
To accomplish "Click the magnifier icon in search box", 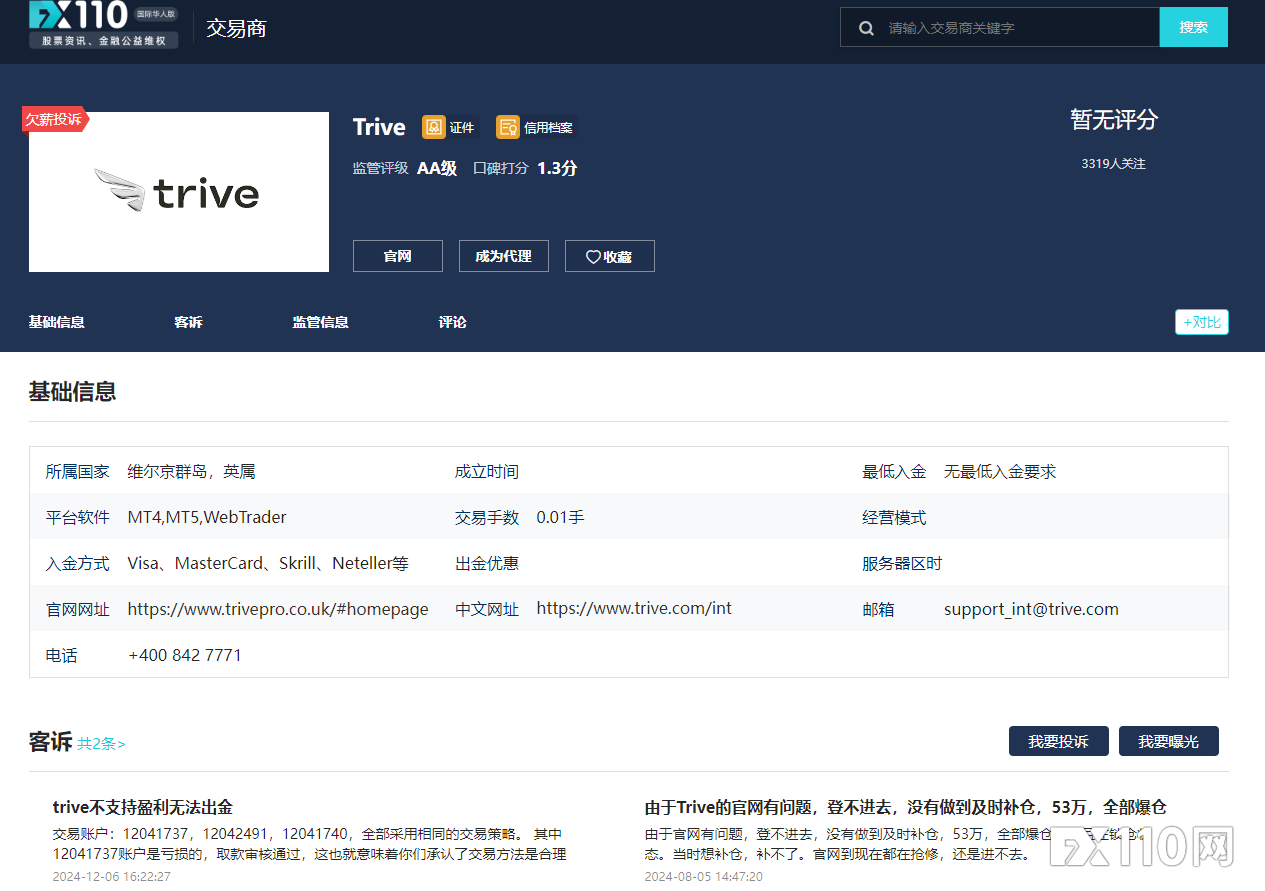I will [x=866, y=28].
